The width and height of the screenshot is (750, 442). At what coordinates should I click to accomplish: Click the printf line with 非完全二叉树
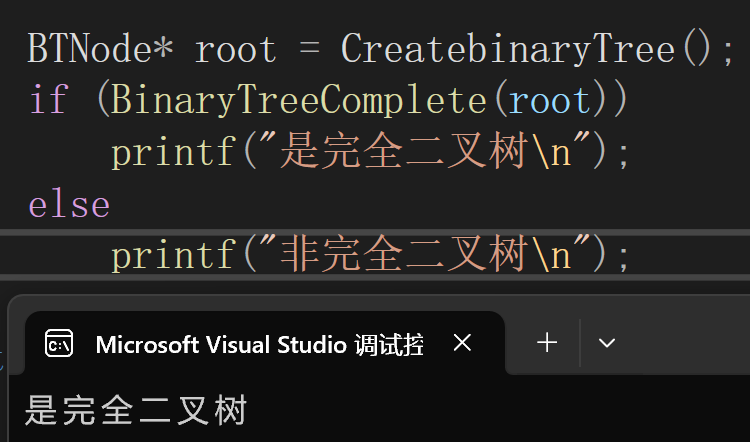(x=369, y=254)
